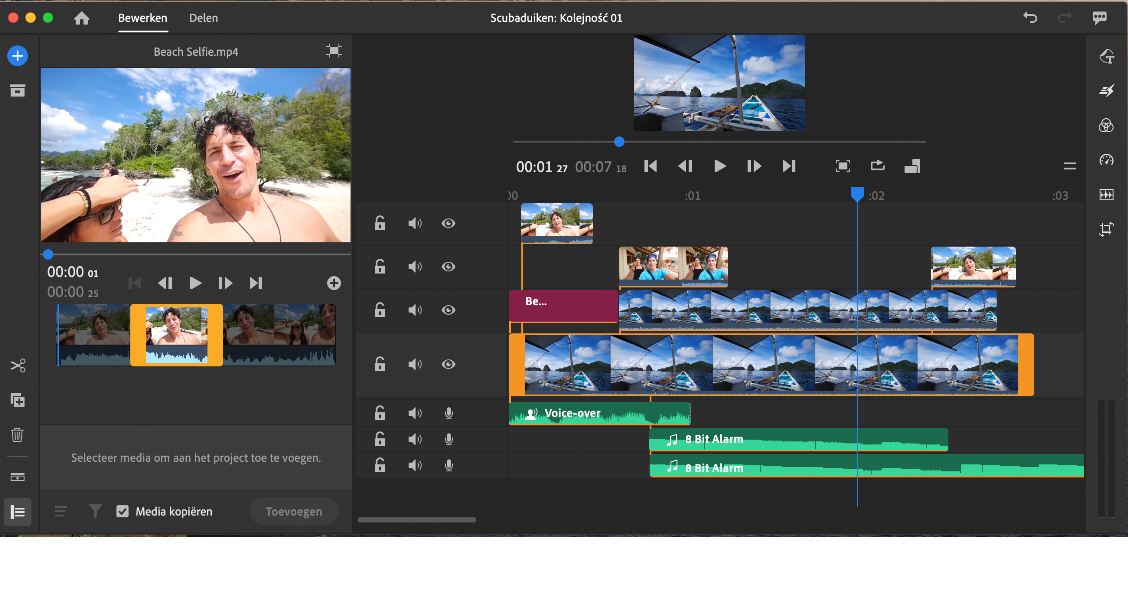The height and width of the screenshot is (616, 1128).
Task: Lock the Voice-over audio track
Action: tap(380, 413)
